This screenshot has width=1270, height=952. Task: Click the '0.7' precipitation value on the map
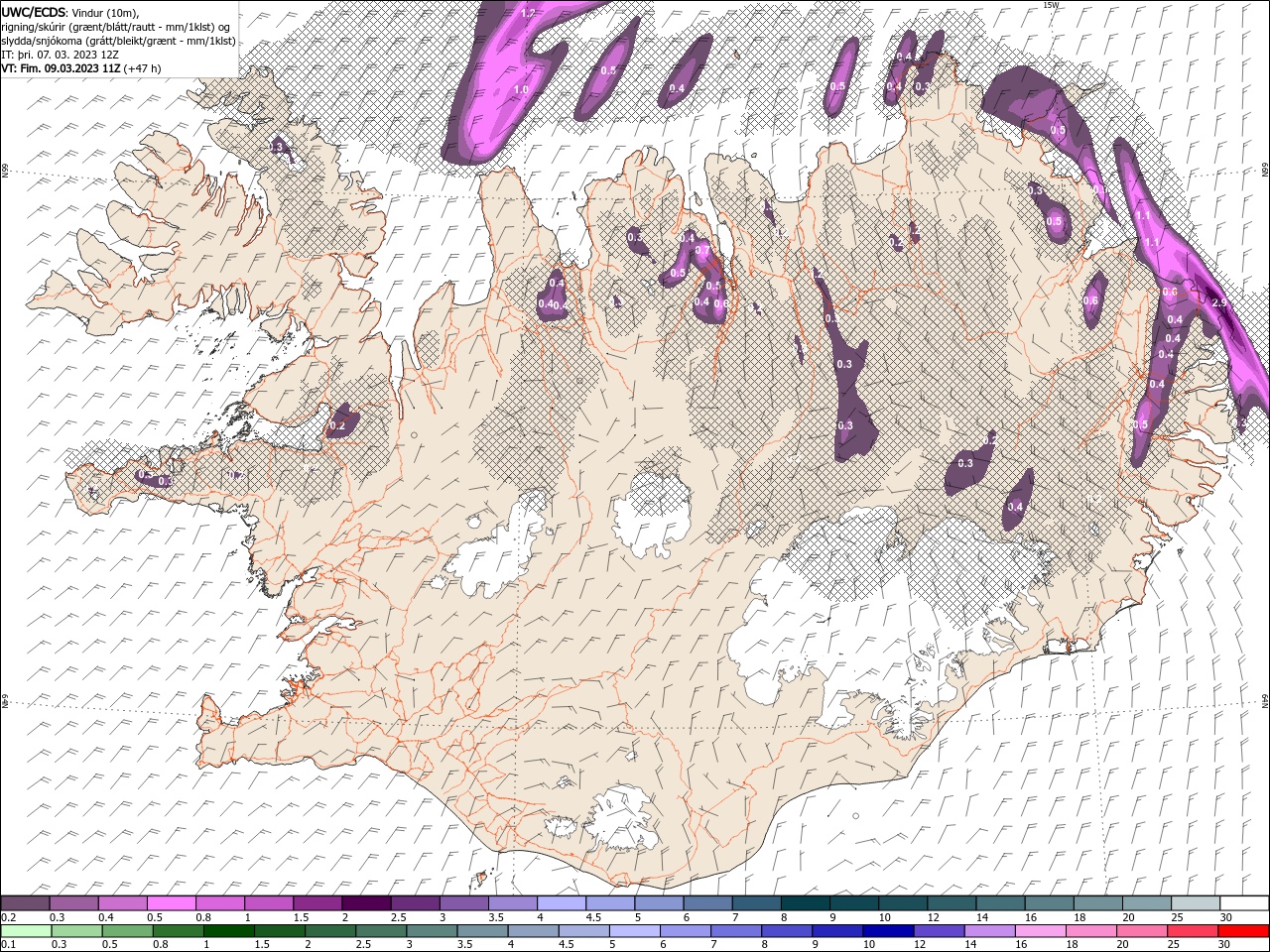point(702,251)
